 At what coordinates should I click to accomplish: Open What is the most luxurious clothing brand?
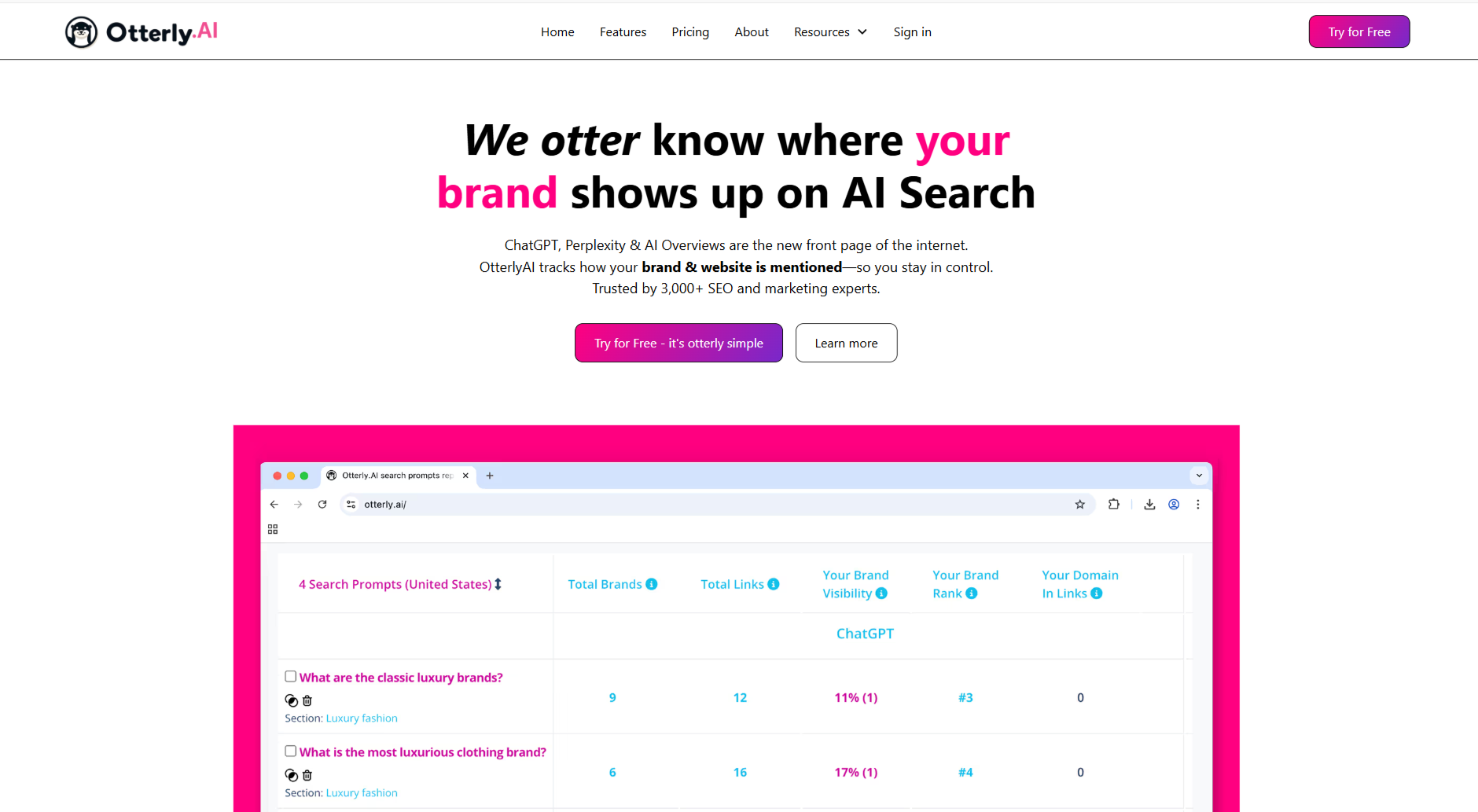[x=423, y=752]
